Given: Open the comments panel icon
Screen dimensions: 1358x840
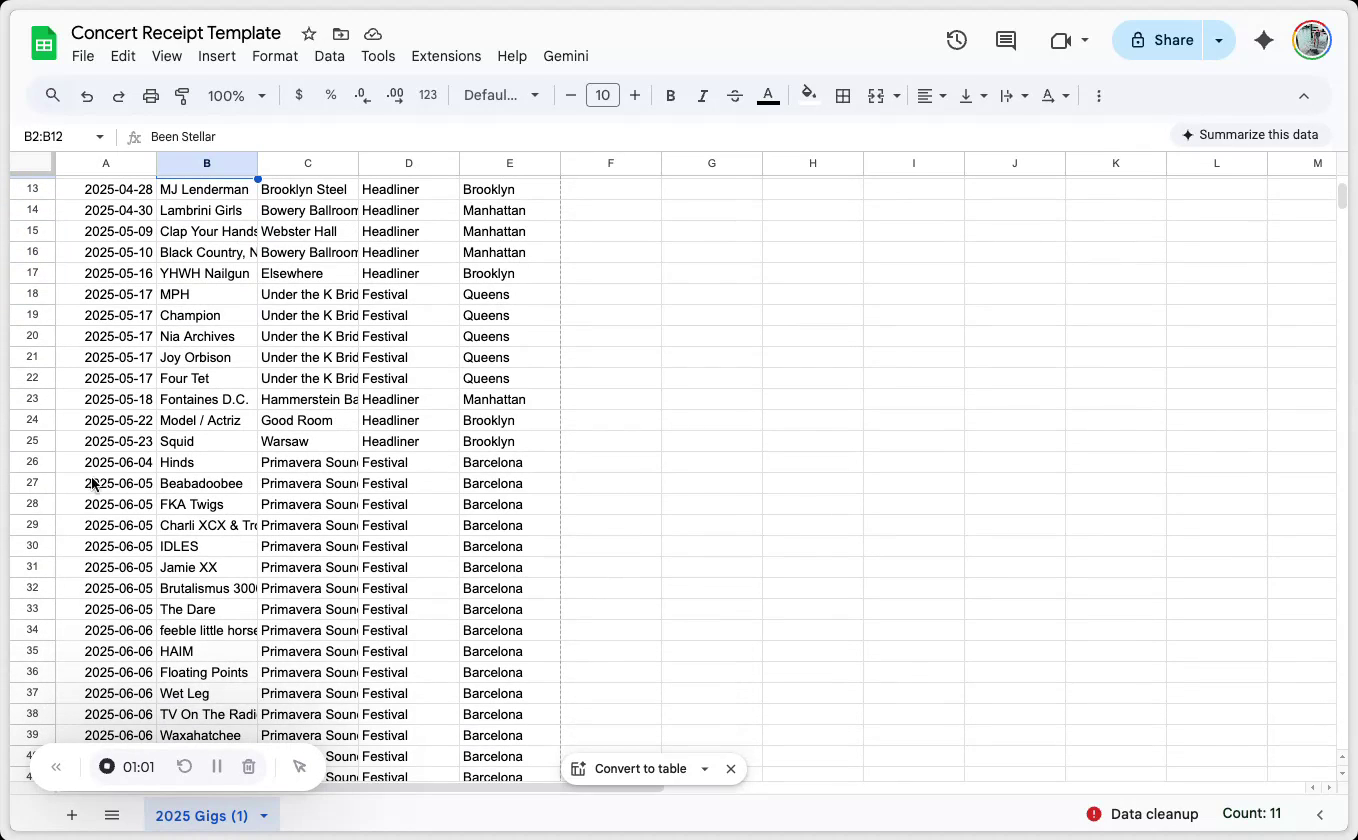Looking at the screenshot, I should point(1006,40).
